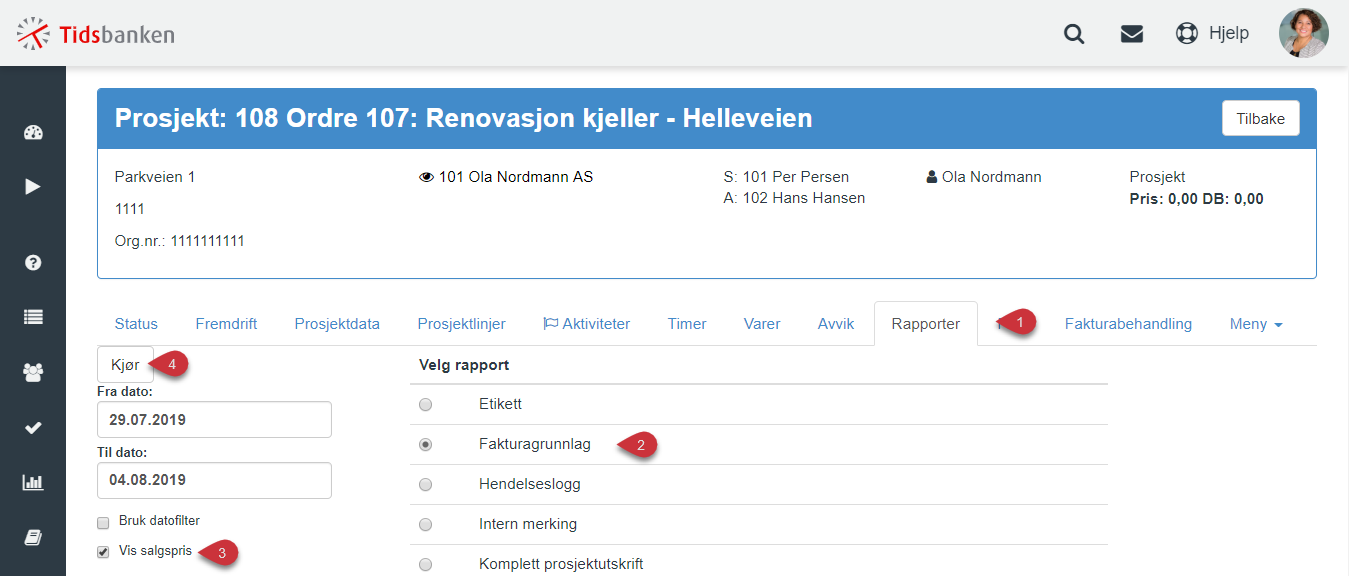1349x576 pixels.
Task: Open the Fakturabehandling tab
Action: (x=1128, y=324)
